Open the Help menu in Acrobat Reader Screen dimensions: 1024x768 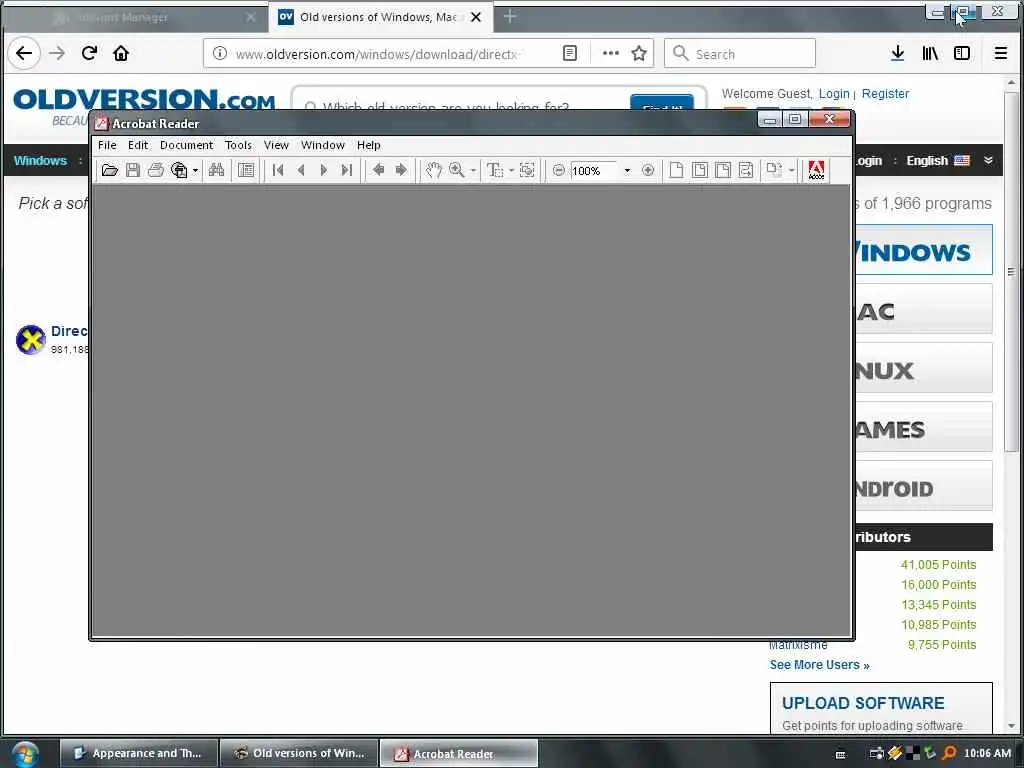(x=368, y=145)
